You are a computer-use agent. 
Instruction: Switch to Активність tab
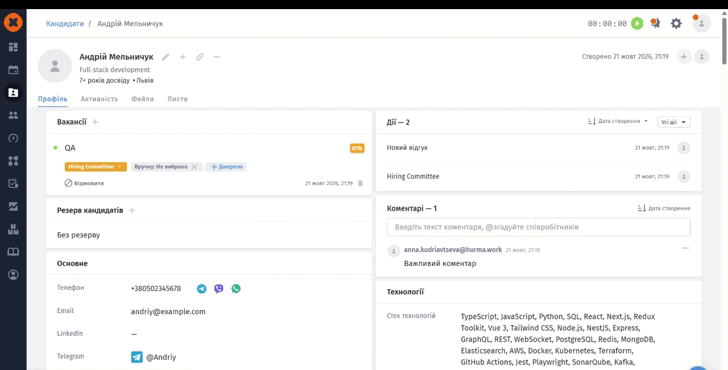pyautogui.click(x=99, y=99)
